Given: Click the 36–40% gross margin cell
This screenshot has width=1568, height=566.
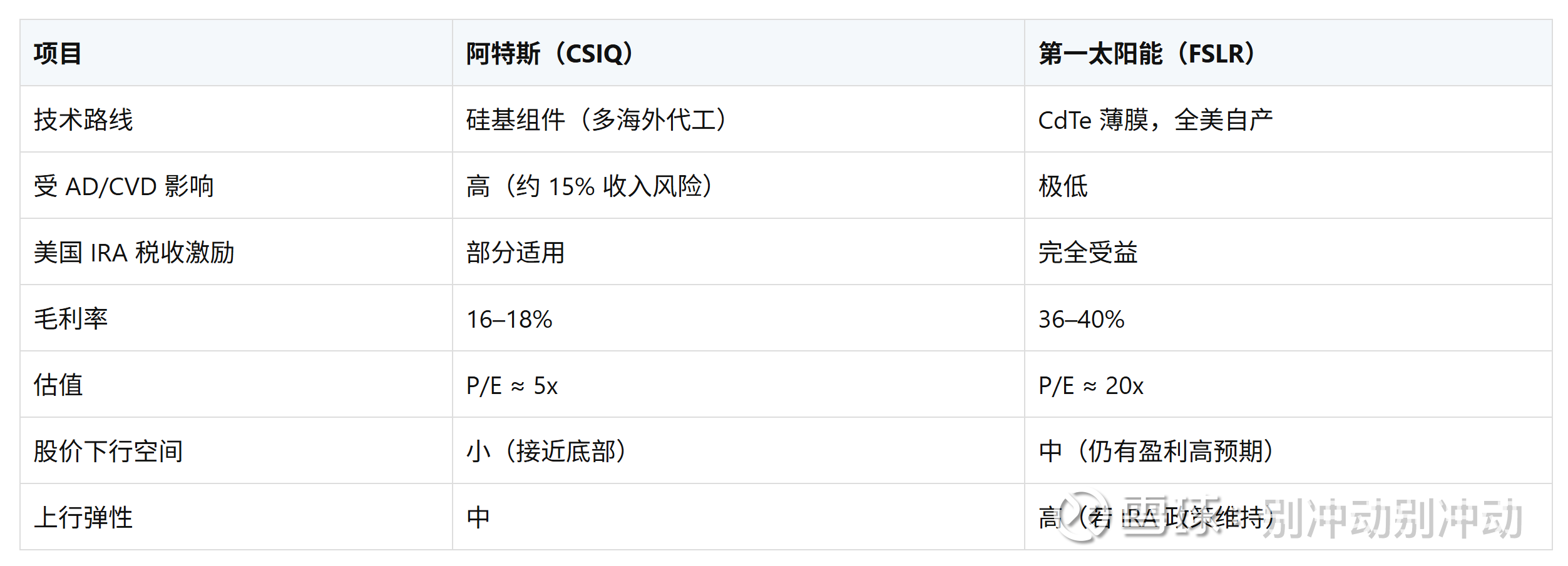Looking at the screenshot, I should coord(1082,319).
